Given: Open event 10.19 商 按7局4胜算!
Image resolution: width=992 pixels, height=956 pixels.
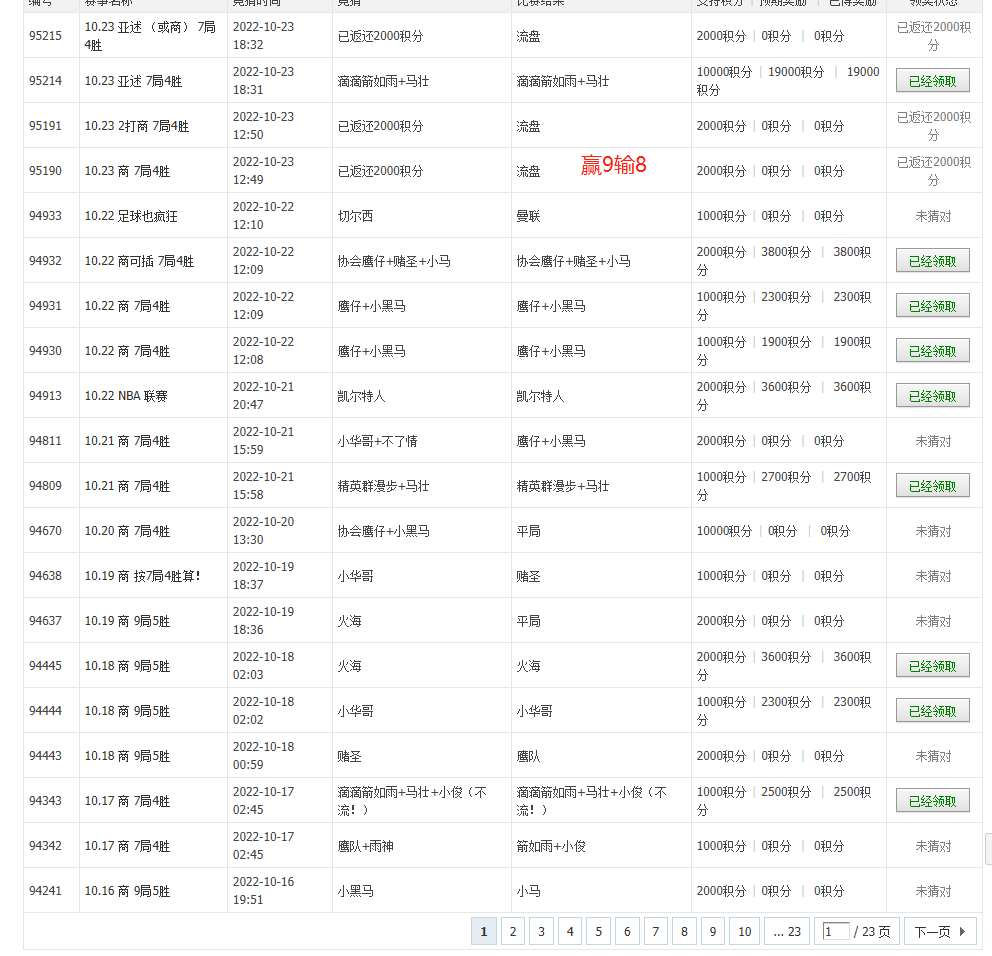Looking at the screenshot, I should [x=142, y=576].
